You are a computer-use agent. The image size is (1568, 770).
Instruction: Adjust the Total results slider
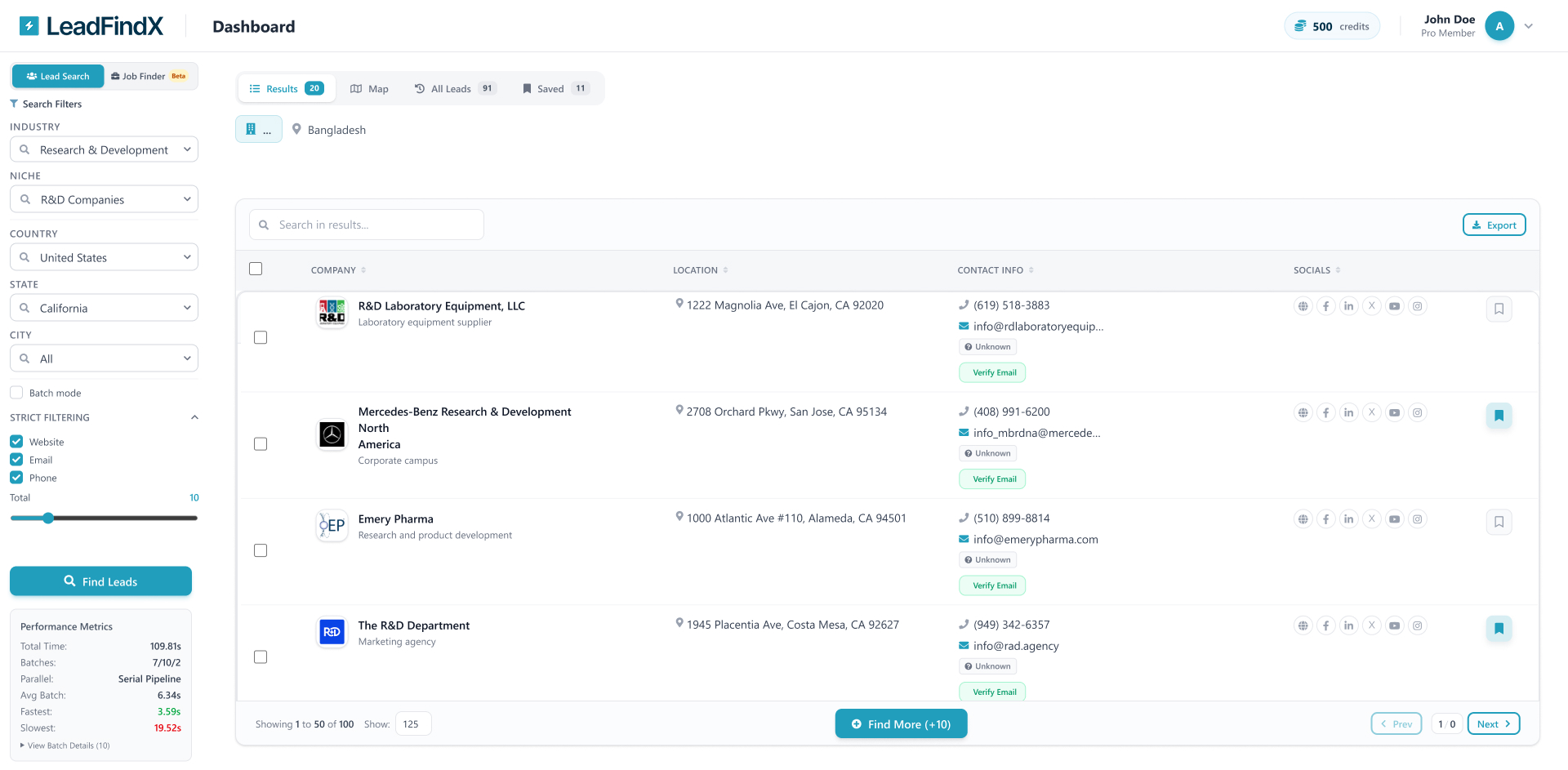coord(48,518)
